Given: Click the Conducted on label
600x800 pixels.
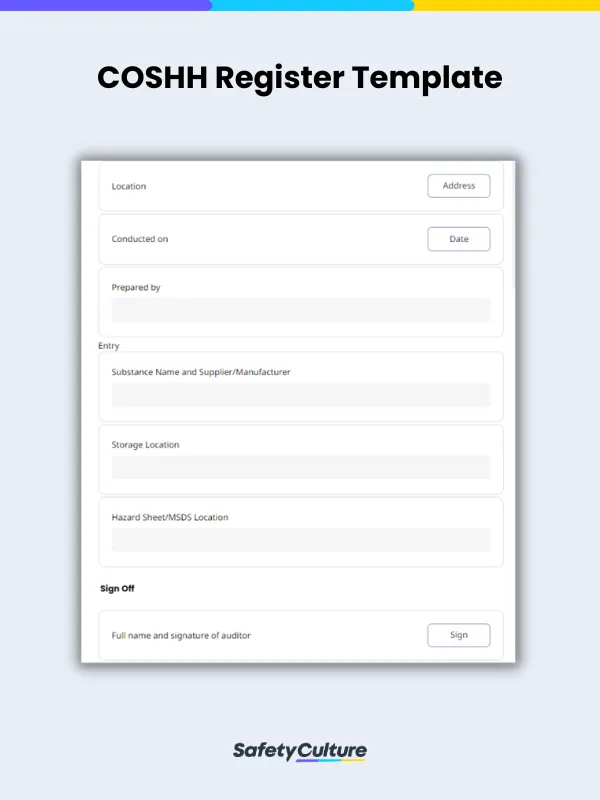Looking at the screenshot, I should pos(140,240).
